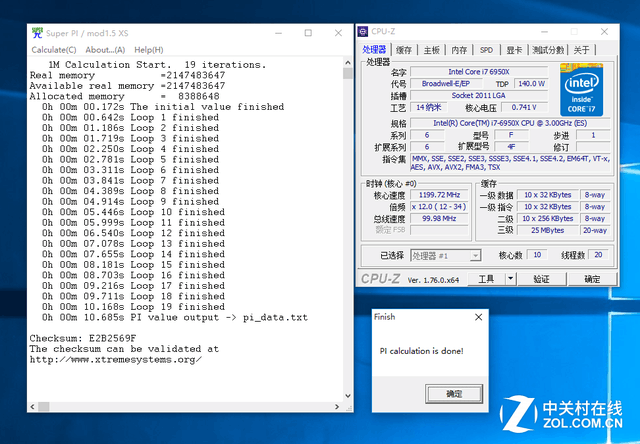640x444 pixels.
Task: Click the stepping value 1 field
Action: click(593, 135)
